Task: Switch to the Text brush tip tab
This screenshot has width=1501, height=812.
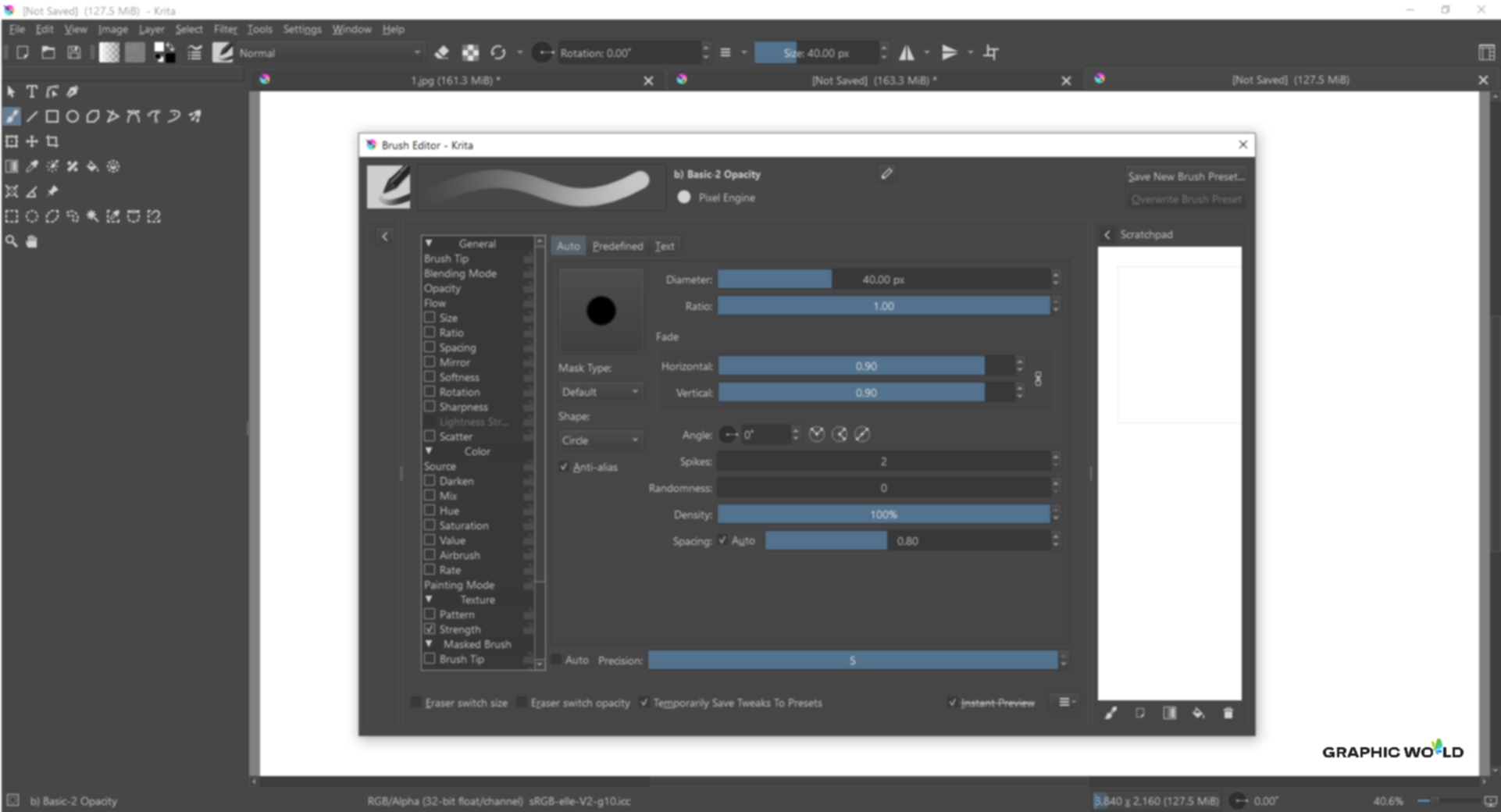Action: pyautogui.click(x=665, y=246)
